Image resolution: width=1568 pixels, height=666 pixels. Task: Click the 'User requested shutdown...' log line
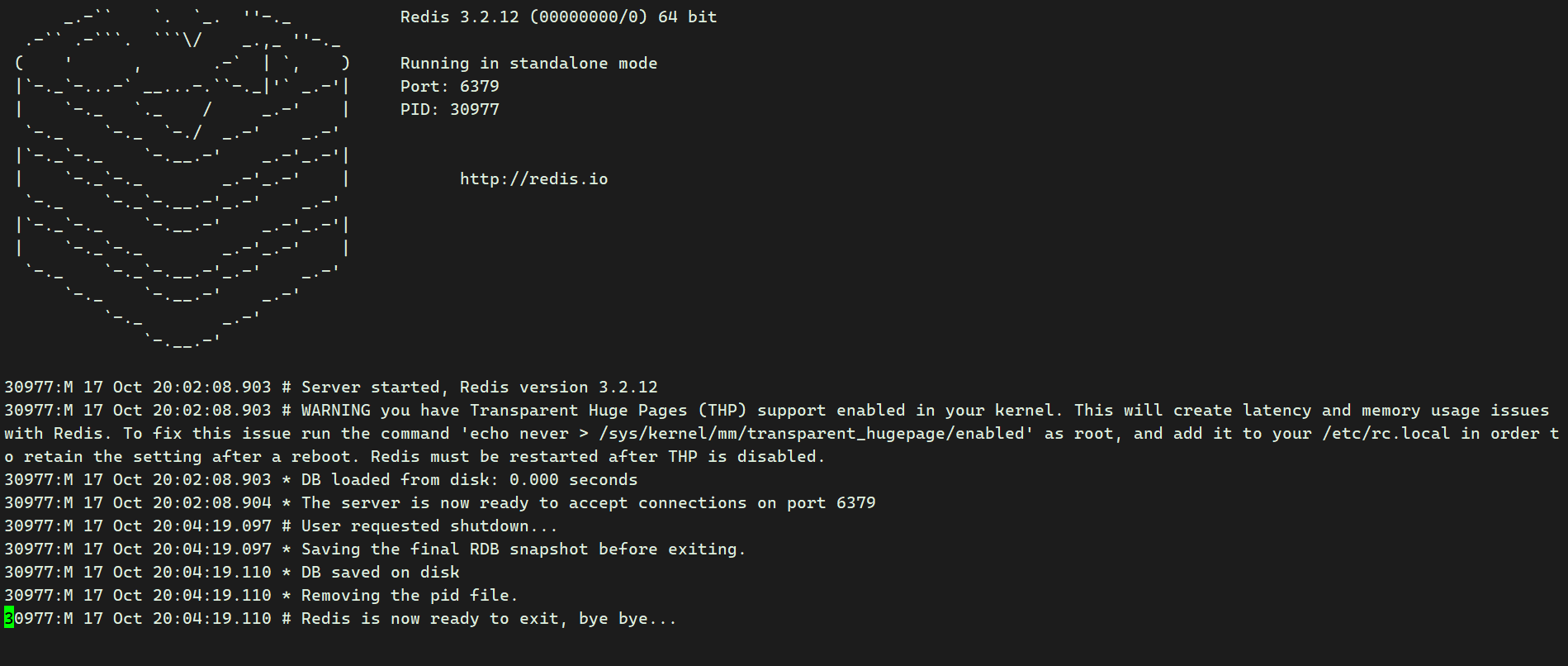[x=282, y=526]
